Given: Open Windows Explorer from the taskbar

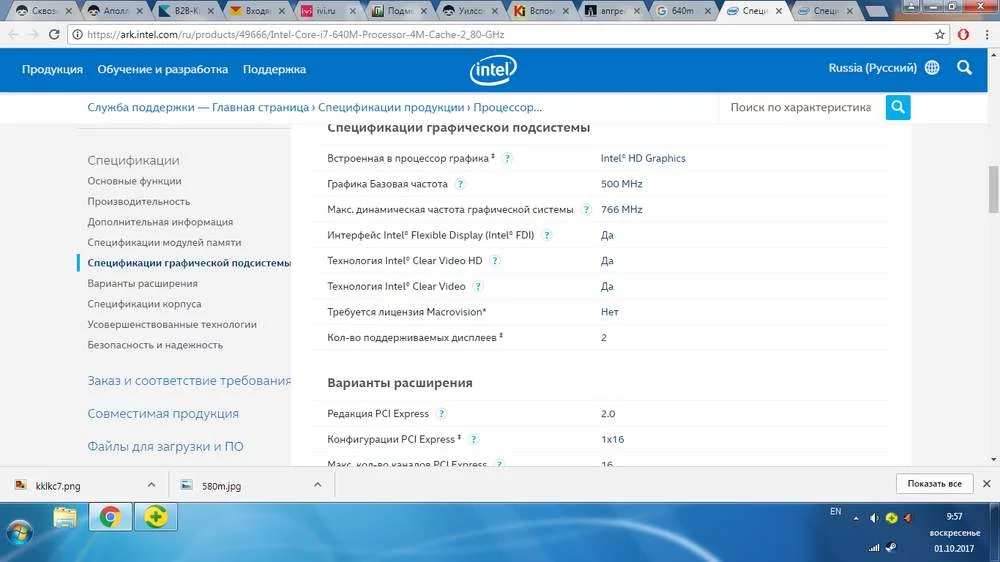Looking at the screenshot, I should [x=65, y=517].
